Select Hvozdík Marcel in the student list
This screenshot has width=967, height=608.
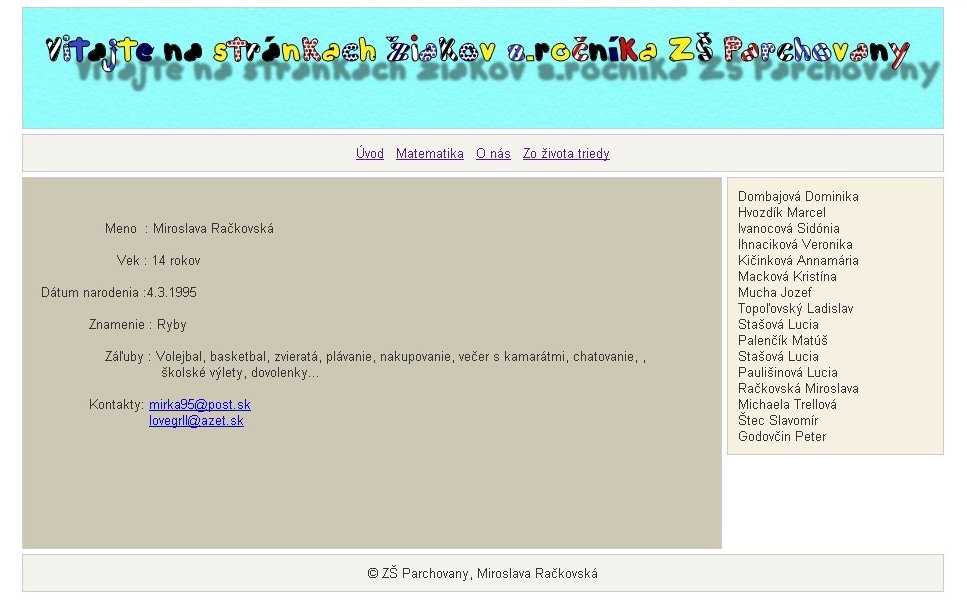(x=781, y=213)
